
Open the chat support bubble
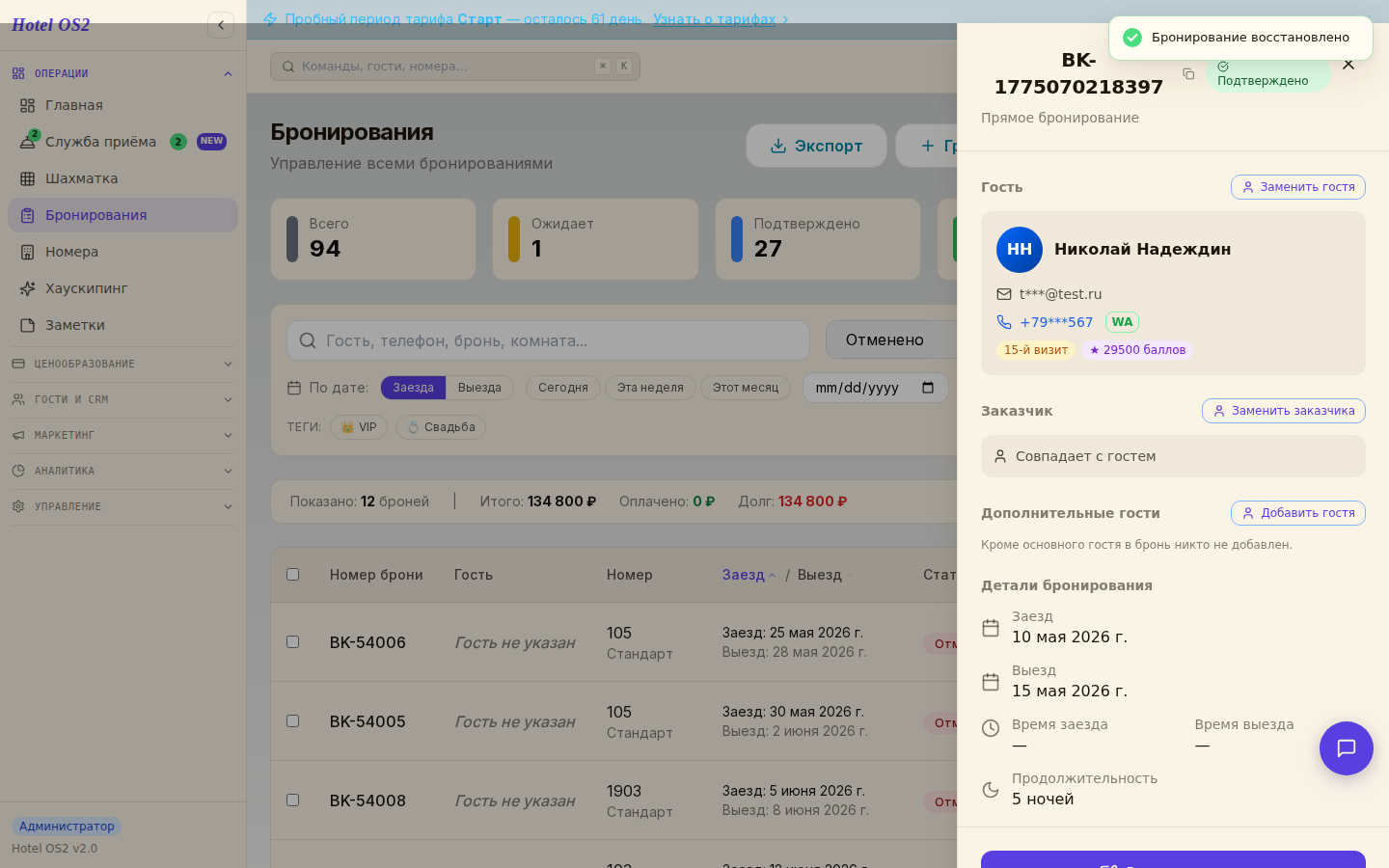tap(1347, 748)
